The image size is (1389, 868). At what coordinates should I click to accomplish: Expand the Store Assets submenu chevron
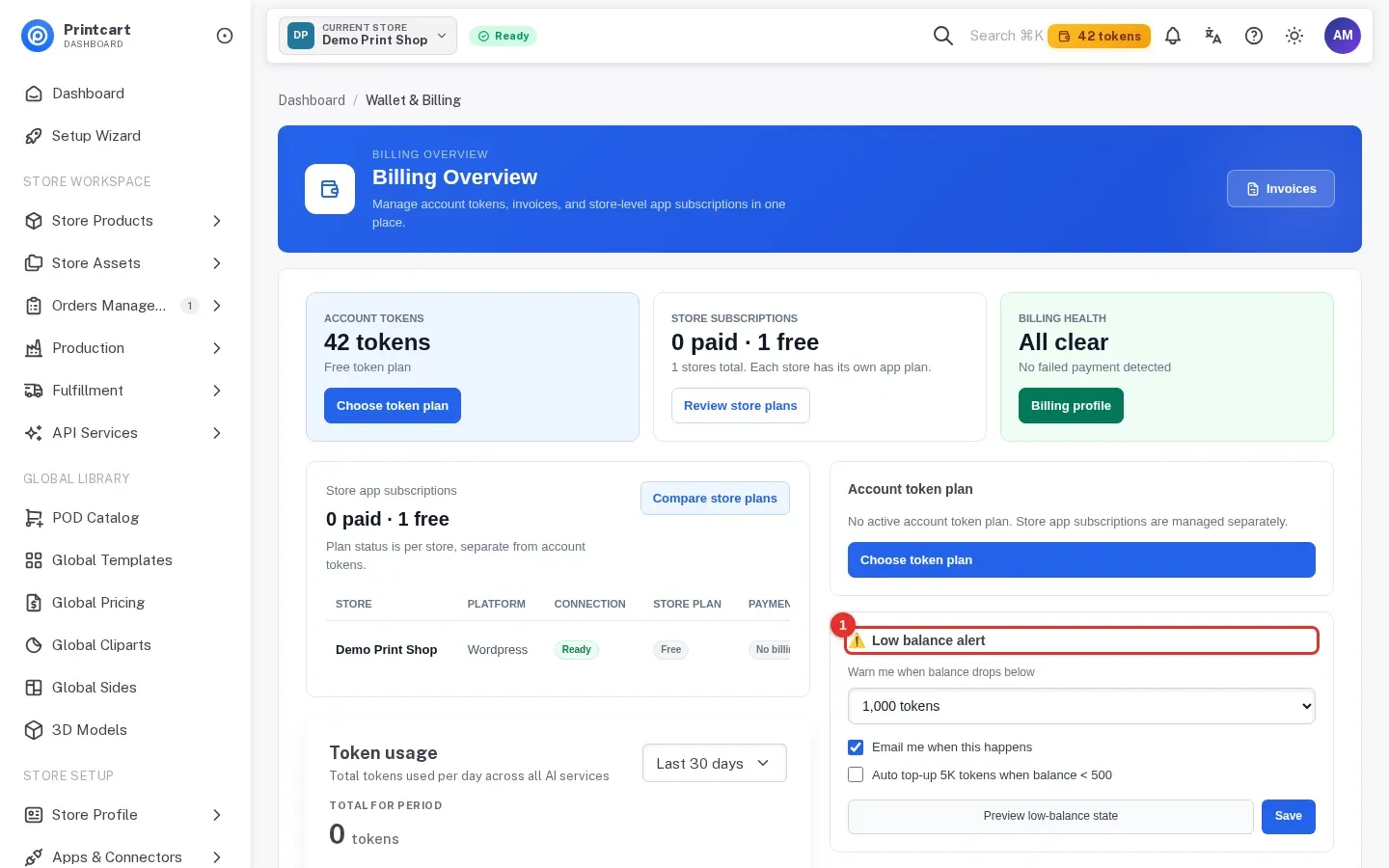[x=217, y=263]
